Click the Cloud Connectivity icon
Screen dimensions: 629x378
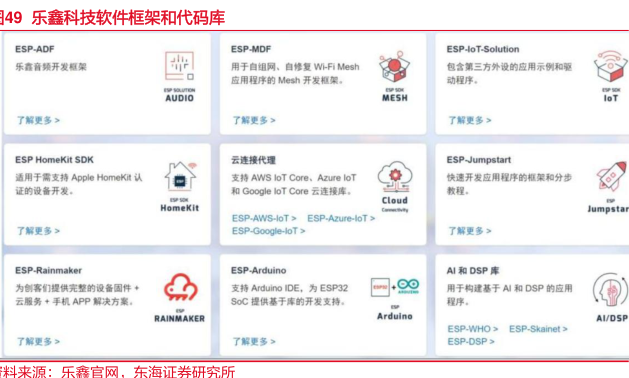(395, 187)
